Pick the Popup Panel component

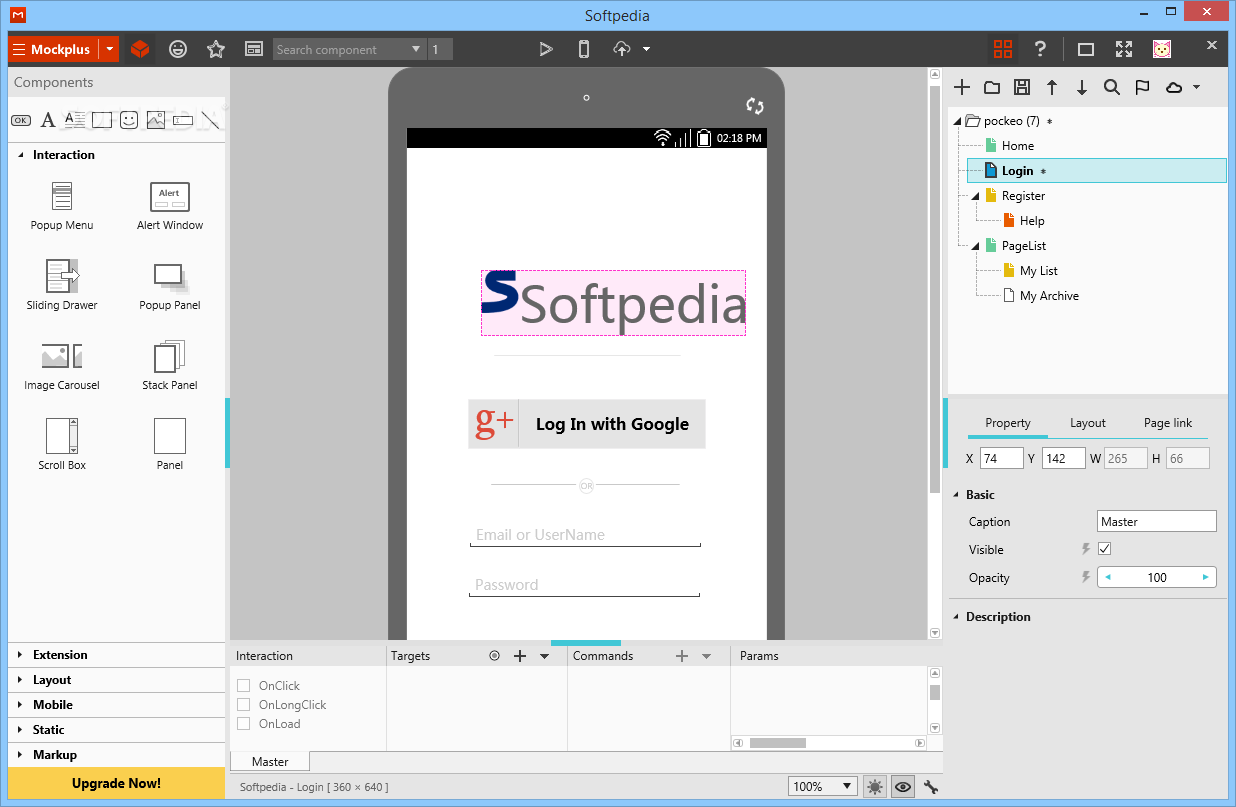(x=170, y=285)
